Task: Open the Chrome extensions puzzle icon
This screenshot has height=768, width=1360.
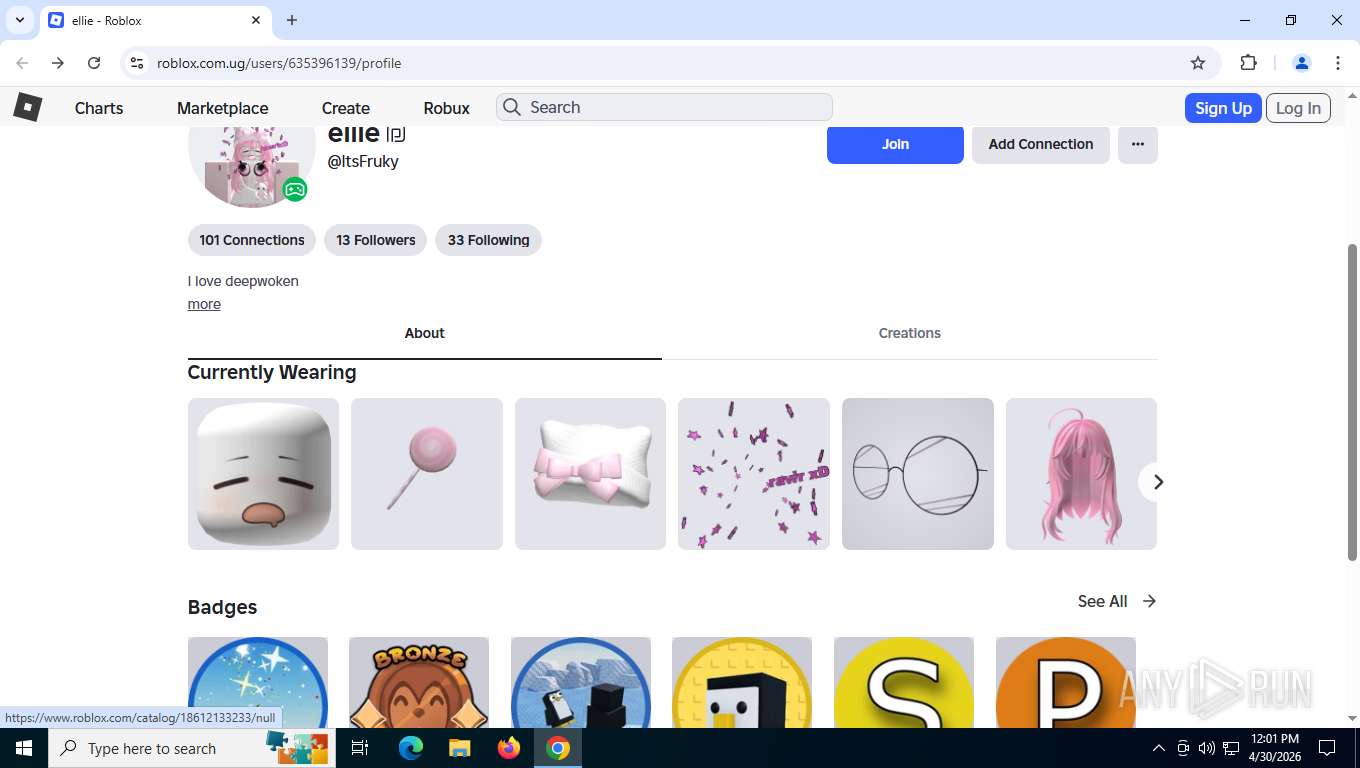Action: [x=1248, y=63]
